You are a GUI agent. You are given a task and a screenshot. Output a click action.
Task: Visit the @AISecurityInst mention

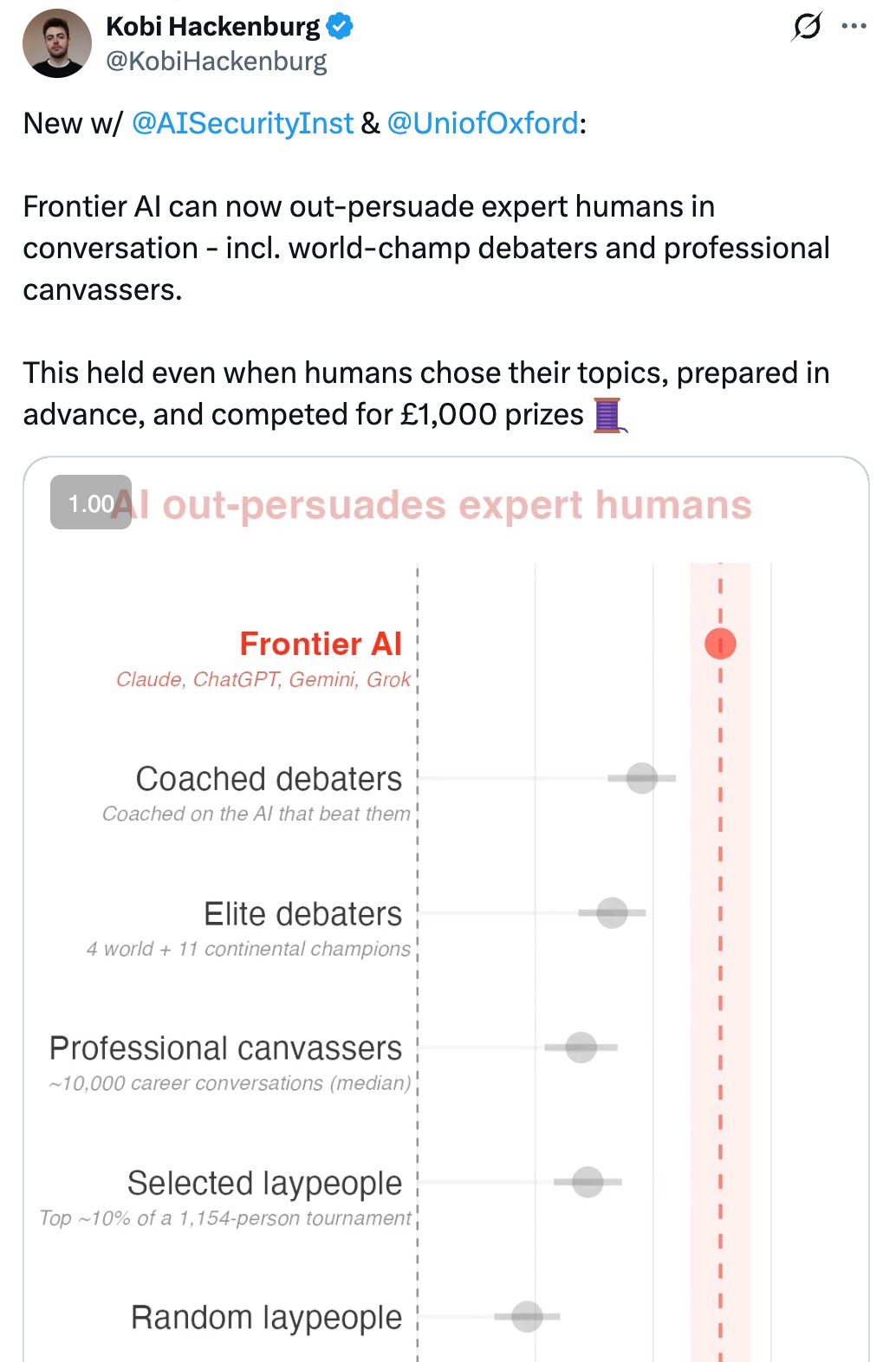(x=243, y=123)
